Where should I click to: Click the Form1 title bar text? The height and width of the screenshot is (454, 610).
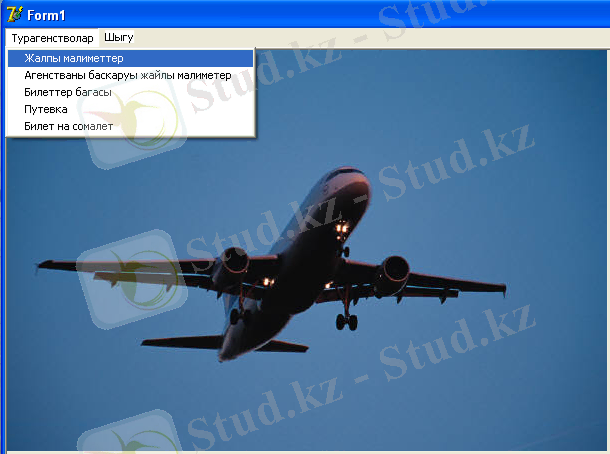[x=46, y=16]
